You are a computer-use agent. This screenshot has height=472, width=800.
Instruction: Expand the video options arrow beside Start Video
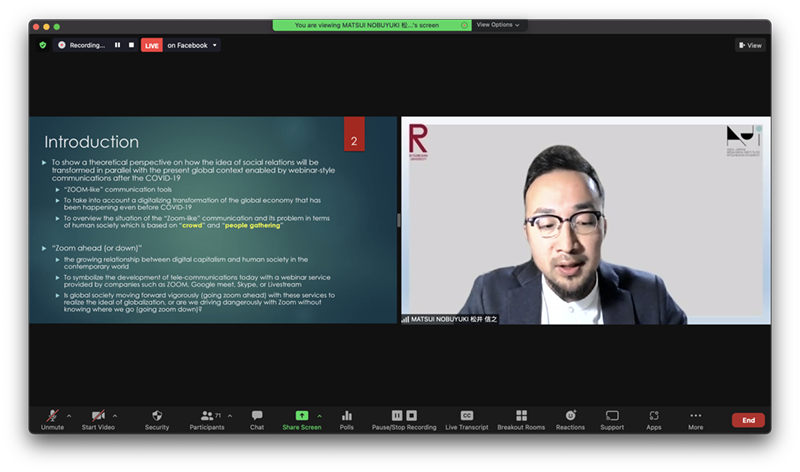115,415
